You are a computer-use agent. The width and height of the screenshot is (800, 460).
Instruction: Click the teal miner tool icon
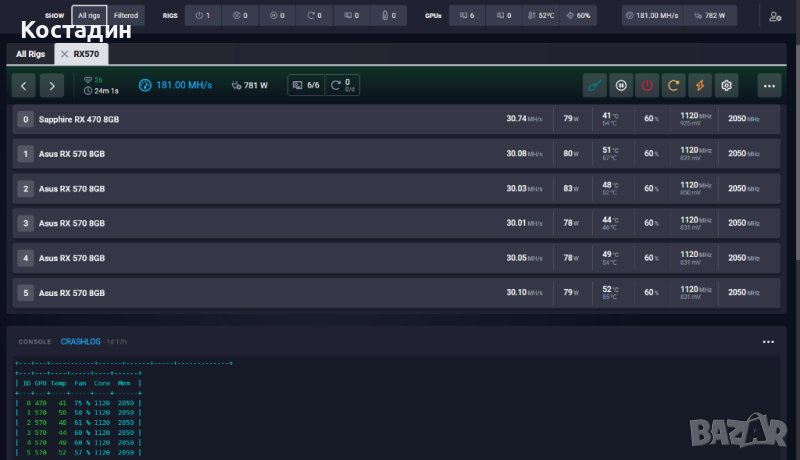click(595, 86)
